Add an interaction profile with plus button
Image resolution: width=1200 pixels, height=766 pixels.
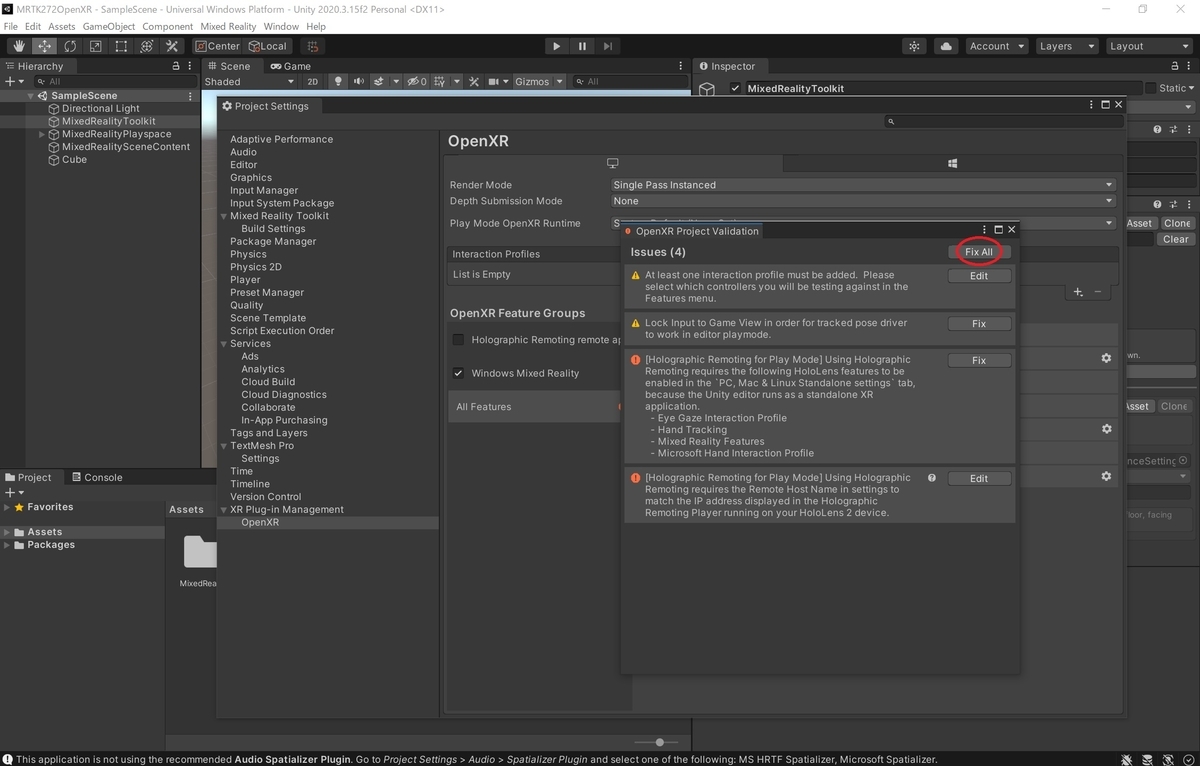coord(1078,292)
